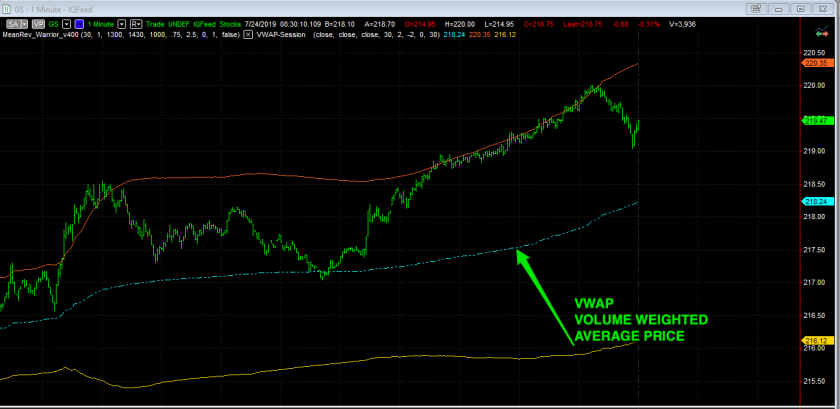Click the IQFeed label in the header
Image resolution: width=840 pixels, height=409 pixels.
pos(205,24)
